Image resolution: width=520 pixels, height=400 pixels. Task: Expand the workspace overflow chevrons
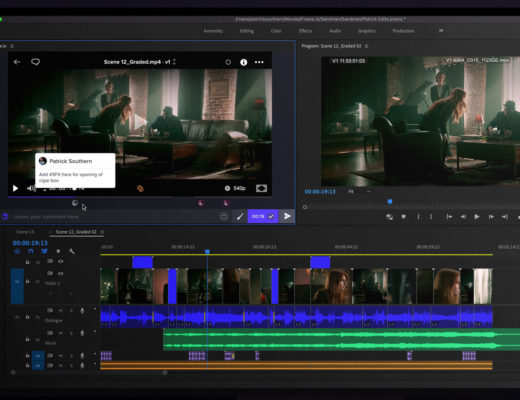(x=441, y=30)
